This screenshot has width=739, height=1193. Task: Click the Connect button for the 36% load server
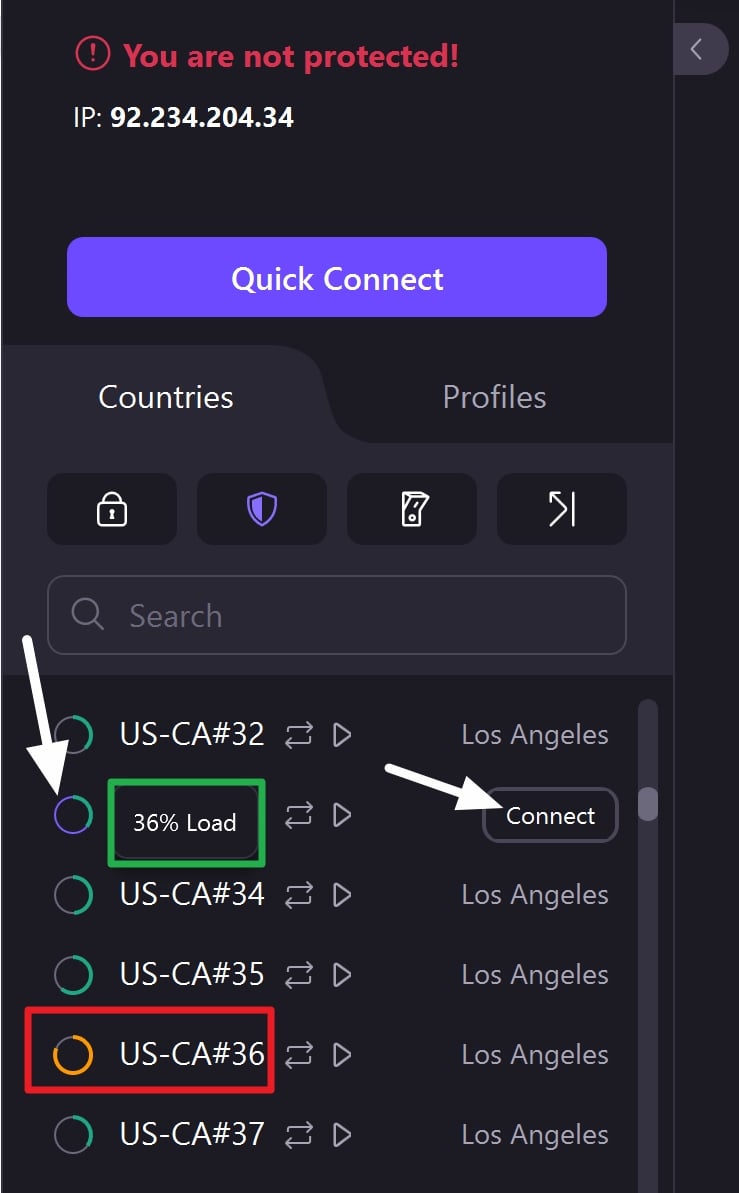tap(550, 816)
